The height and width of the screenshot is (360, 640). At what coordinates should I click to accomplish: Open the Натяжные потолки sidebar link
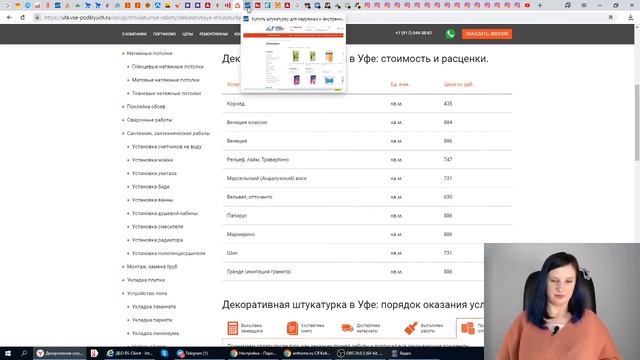(149, 53)
